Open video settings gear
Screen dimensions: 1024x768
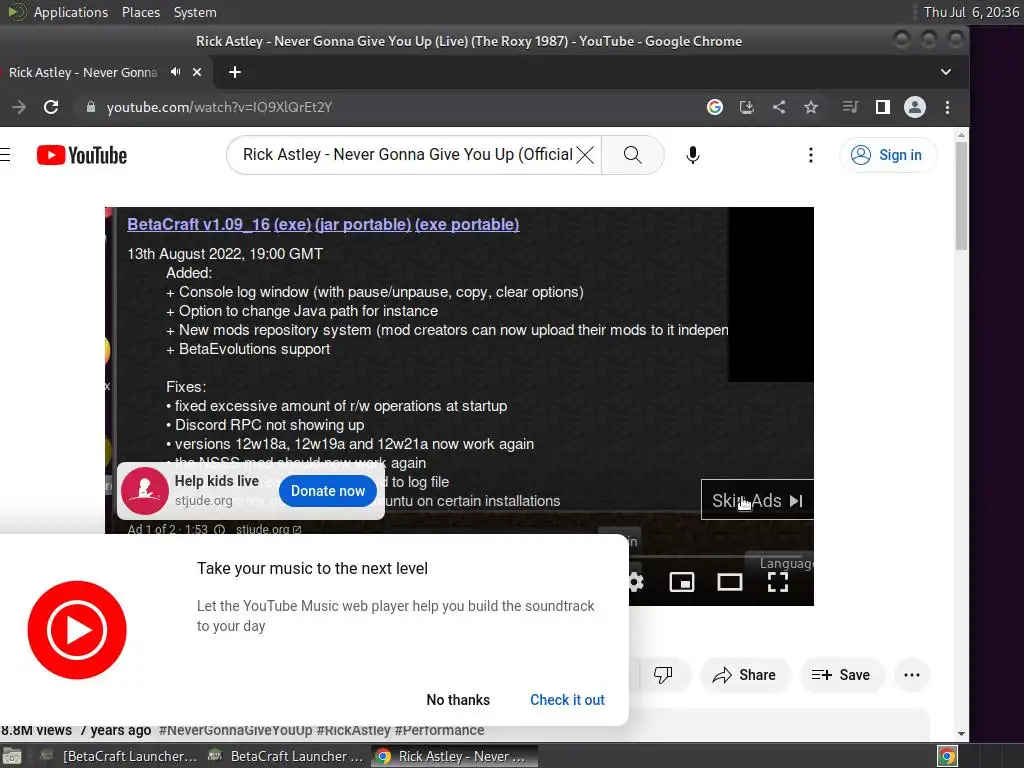point(635,582)
